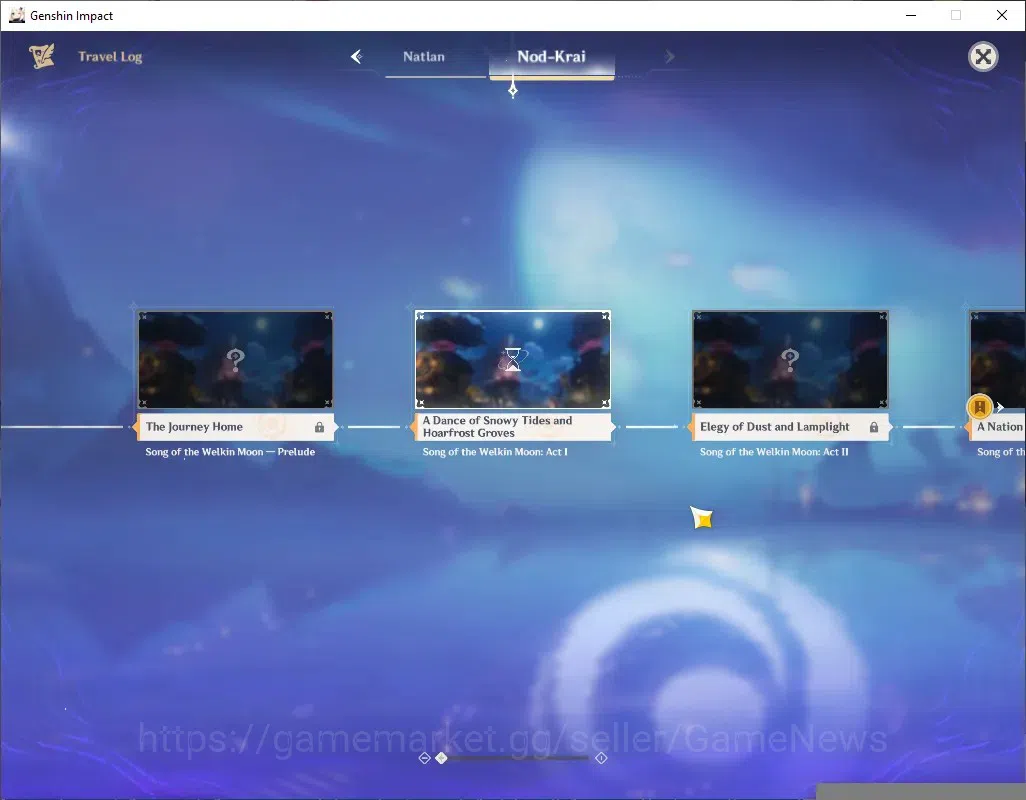The width and height of the screenshot is (1026, 800).
Task: Click the lock icon on The Journey Home
Action: click(319, 427)
